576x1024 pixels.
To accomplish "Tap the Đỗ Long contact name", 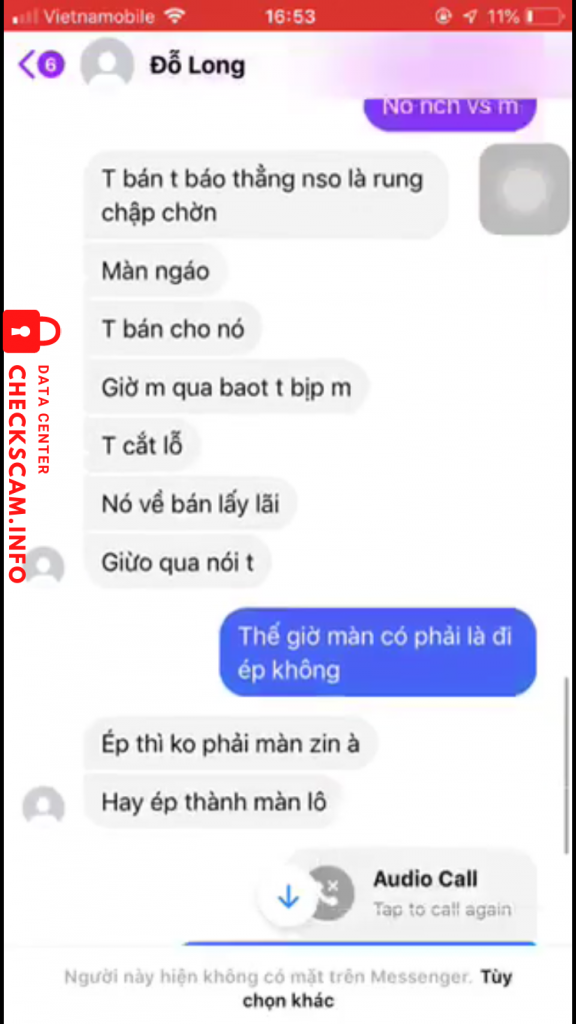I will point(197,65).
